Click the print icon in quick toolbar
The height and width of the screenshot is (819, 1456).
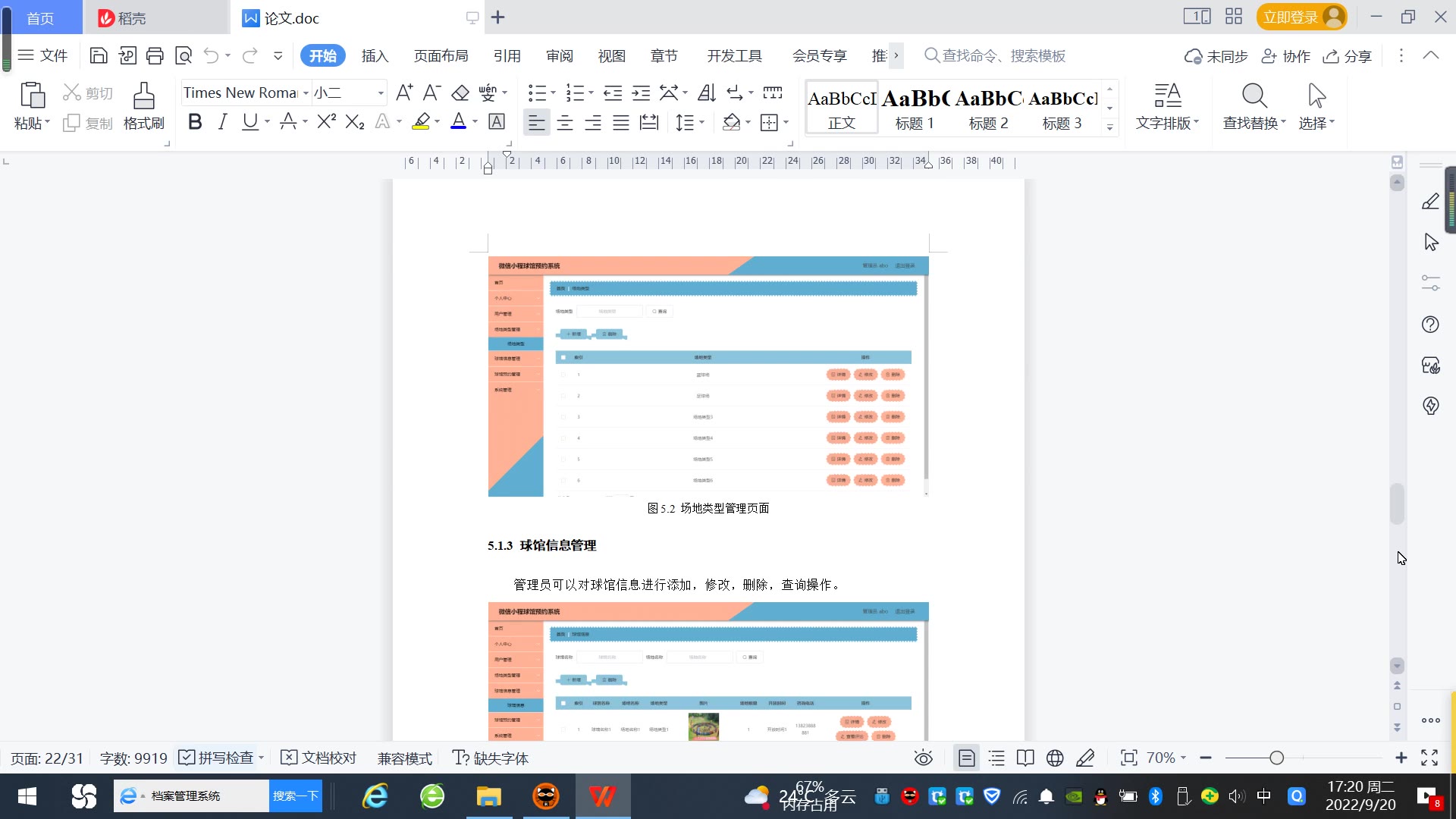pos(155,55)
